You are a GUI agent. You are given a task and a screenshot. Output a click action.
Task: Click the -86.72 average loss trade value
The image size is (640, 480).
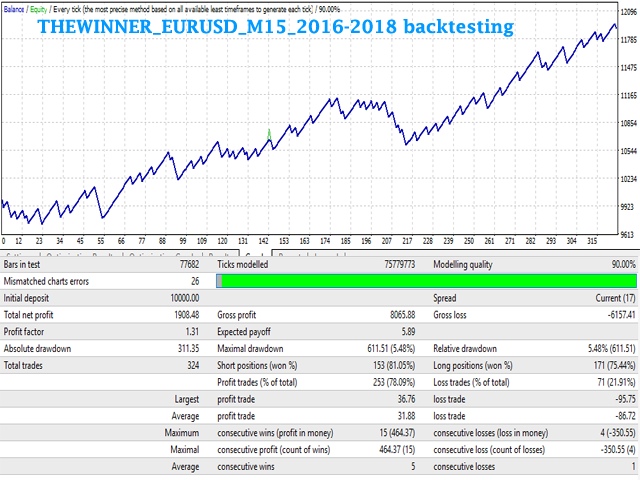click(x=626, y=416)
